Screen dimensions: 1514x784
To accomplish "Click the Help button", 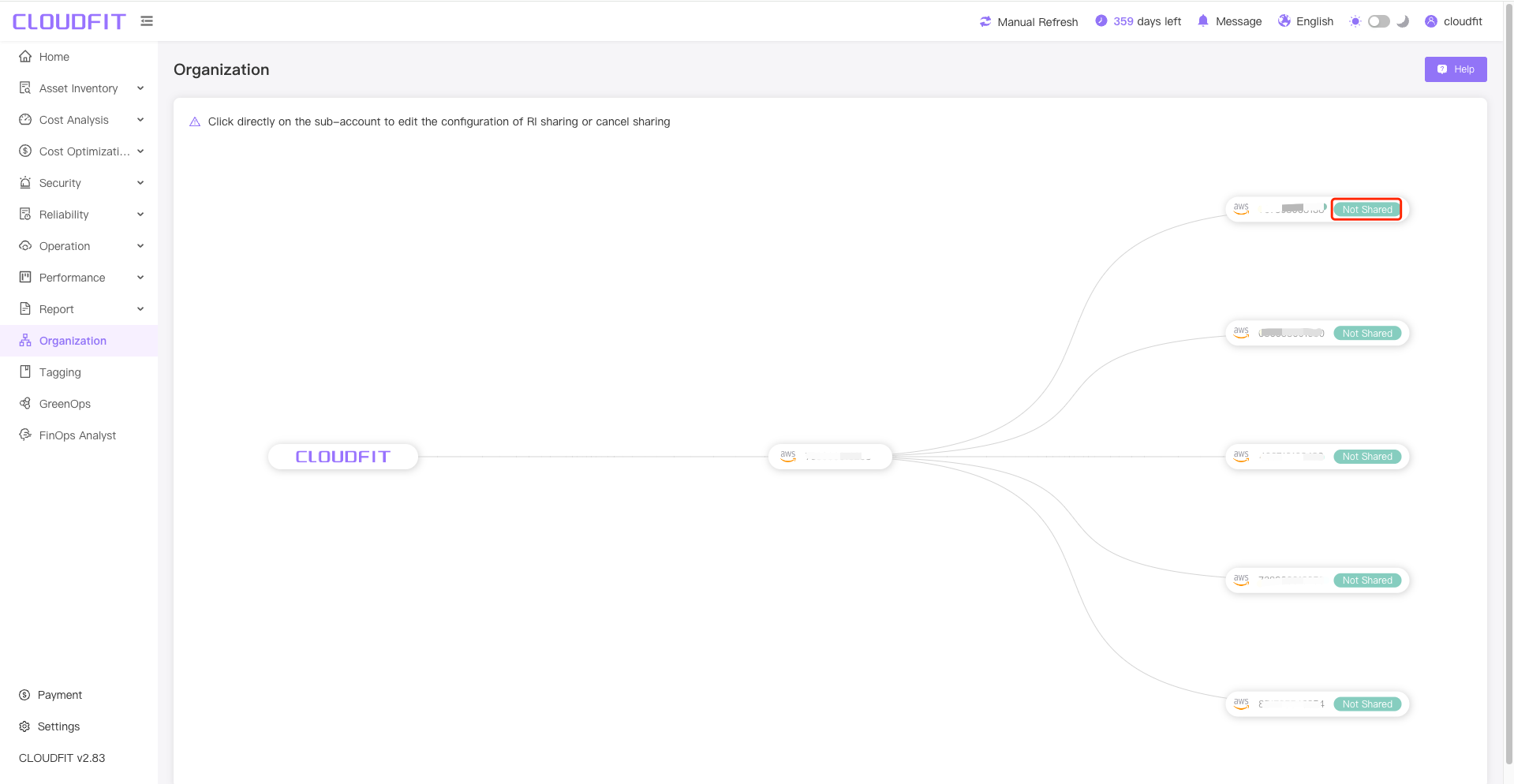I will point(1456,69).
